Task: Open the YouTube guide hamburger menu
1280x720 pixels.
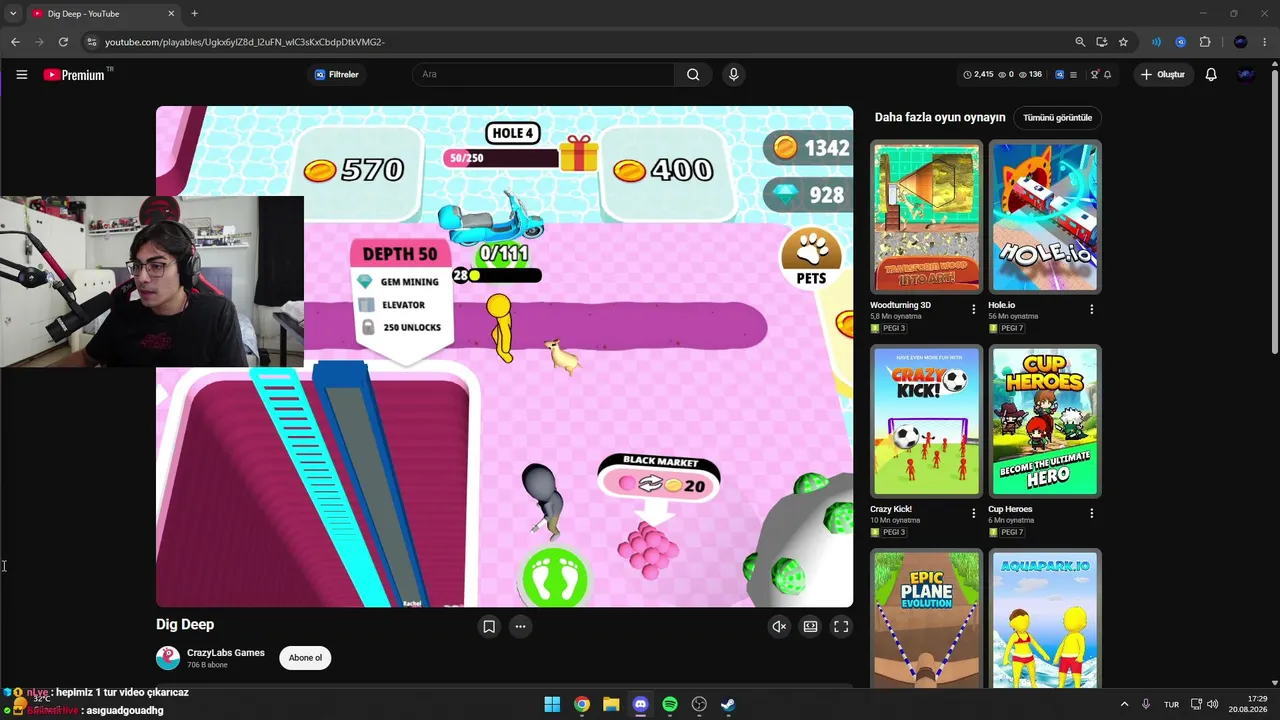Action: (21, 74)
